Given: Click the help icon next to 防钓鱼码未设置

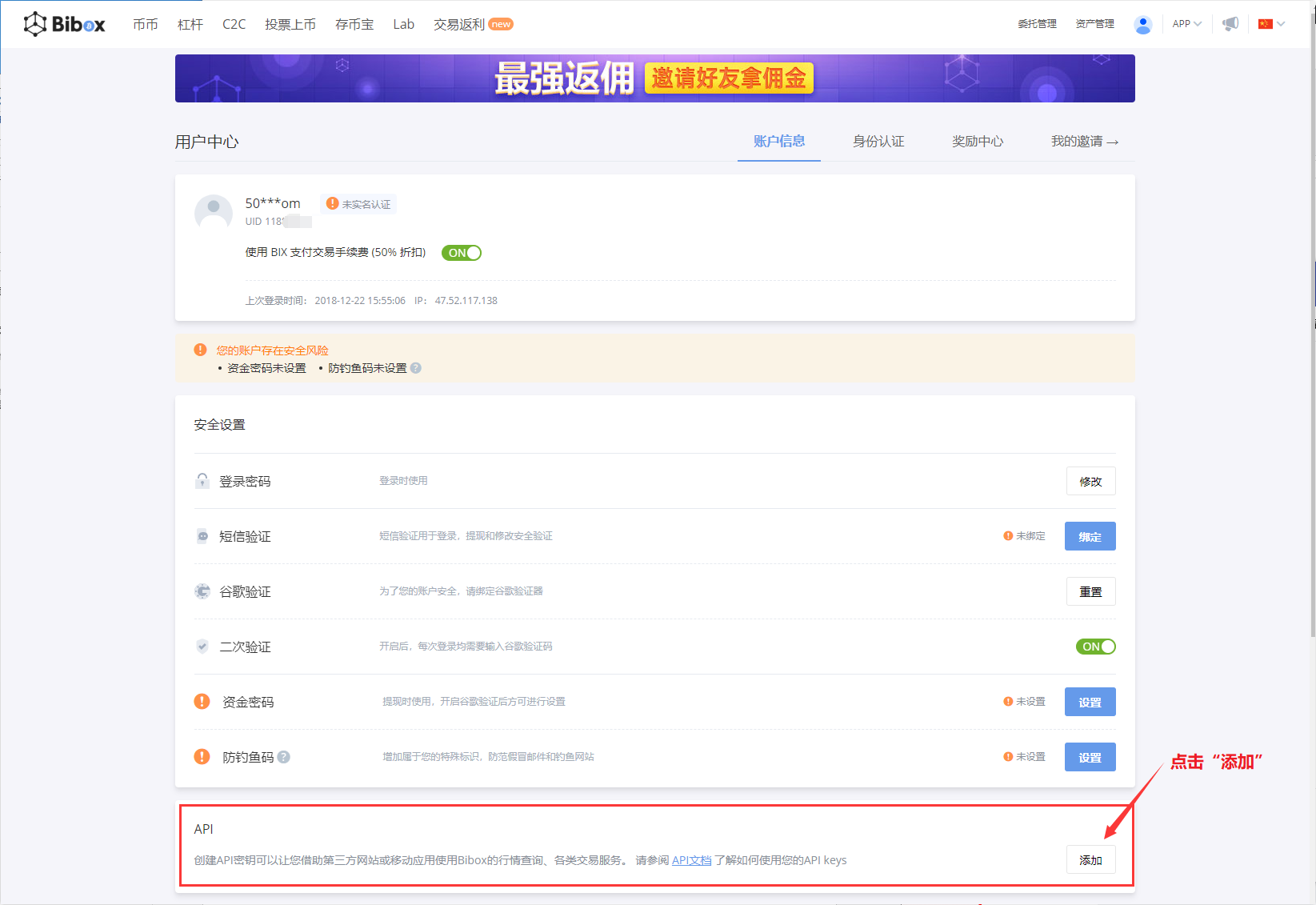Looking at the screenshot, I should click(x=415, y=368).
